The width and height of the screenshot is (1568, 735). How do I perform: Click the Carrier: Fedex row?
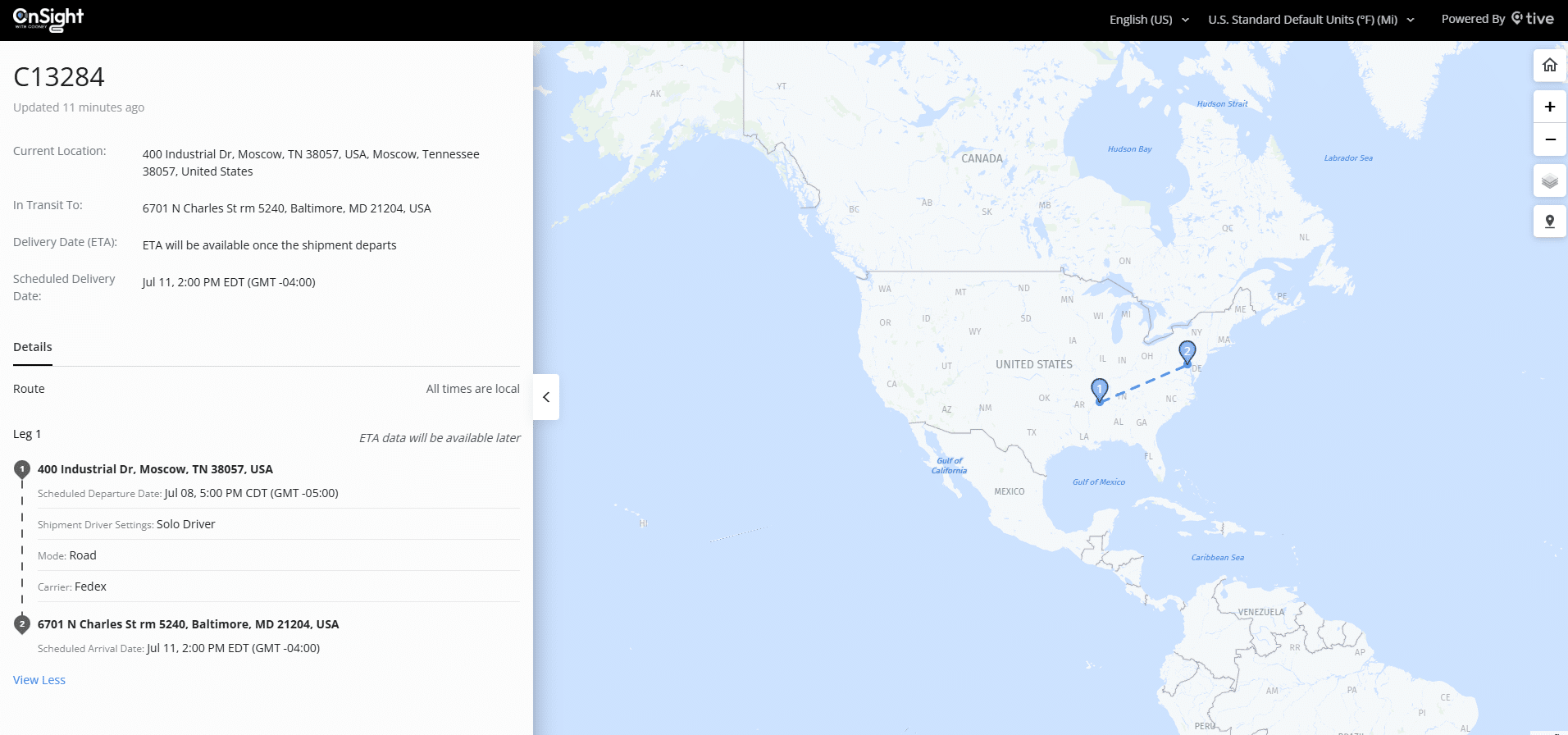[279, 587]
